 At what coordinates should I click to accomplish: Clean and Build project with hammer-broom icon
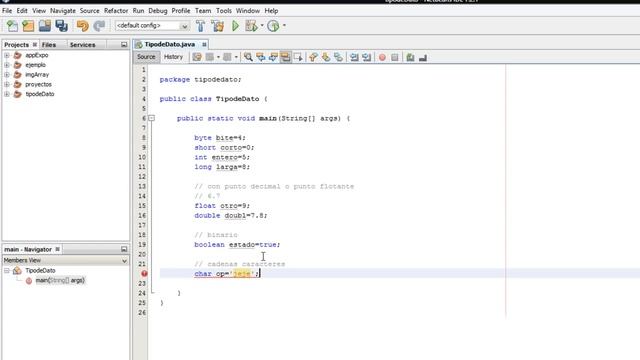tap(218, 26)
